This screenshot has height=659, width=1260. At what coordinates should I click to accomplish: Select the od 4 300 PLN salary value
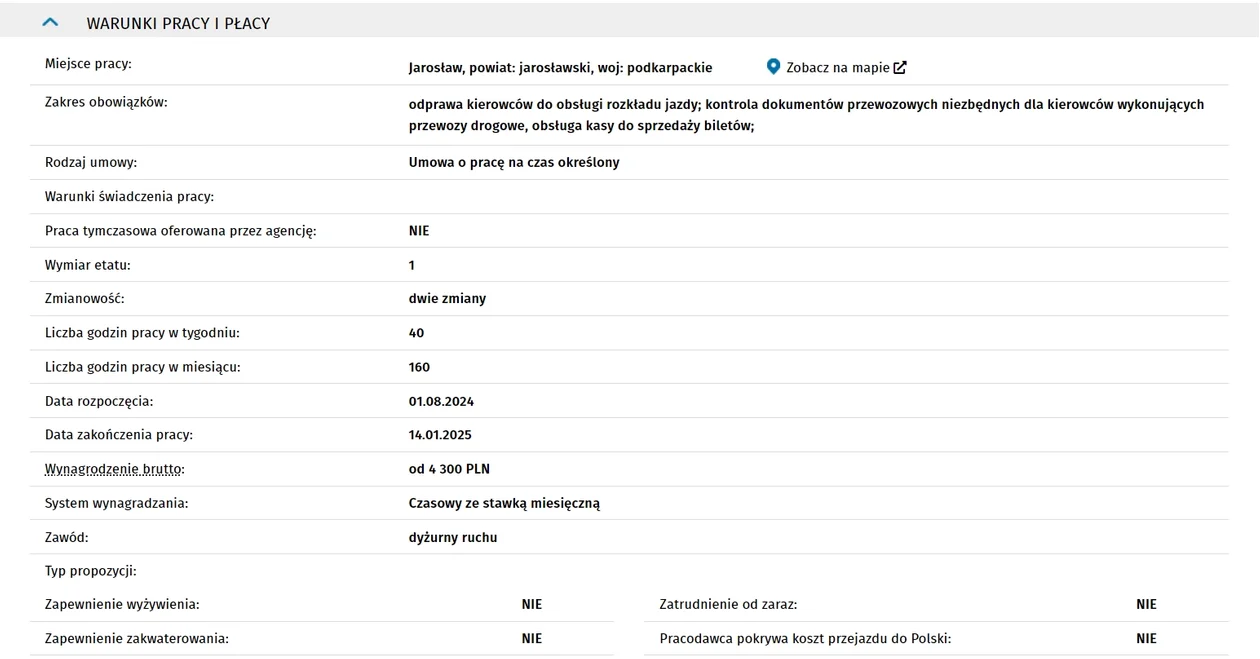click(449, 469)
